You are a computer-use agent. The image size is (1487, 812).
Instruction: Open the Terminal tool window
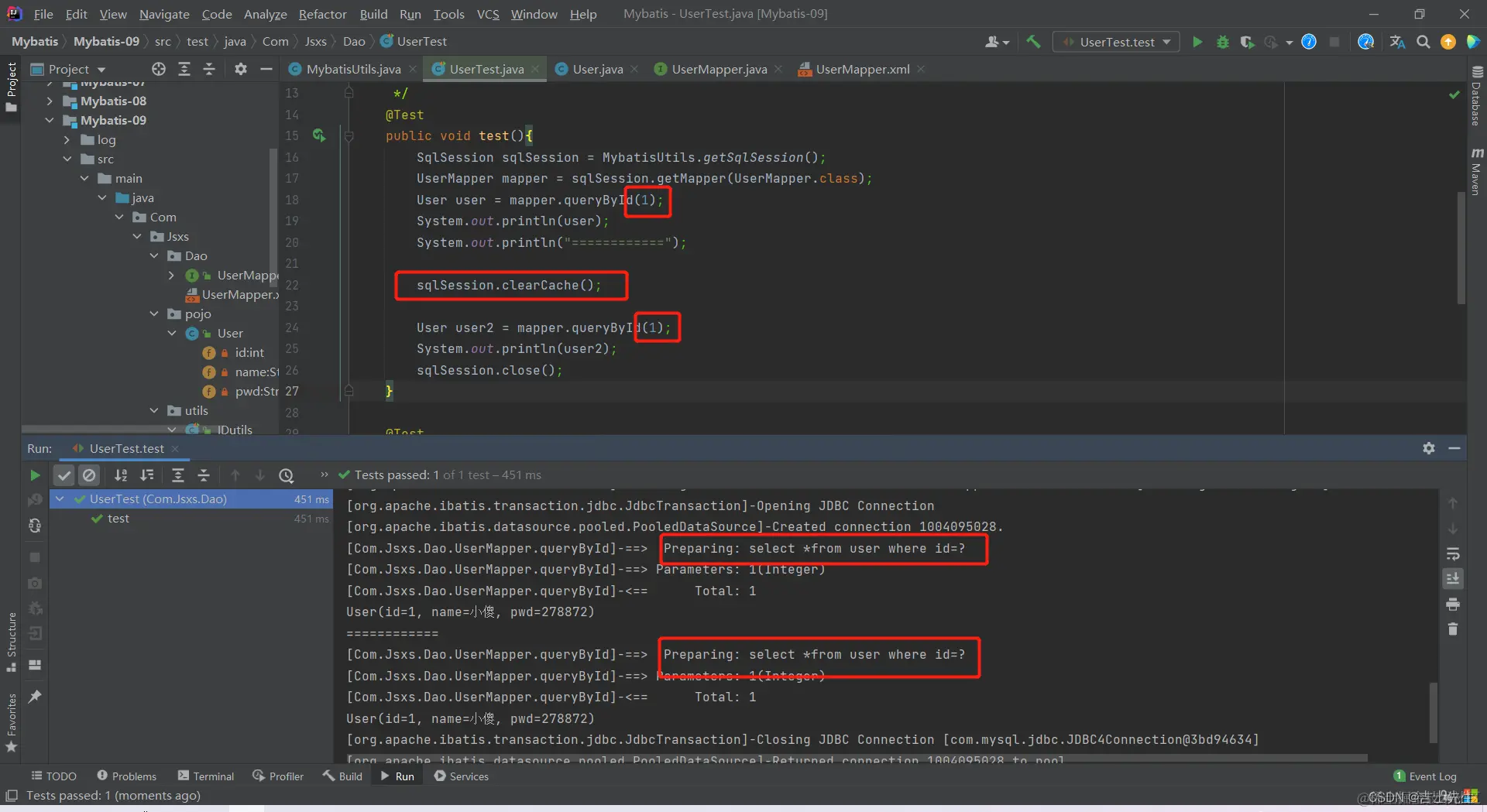206,776
